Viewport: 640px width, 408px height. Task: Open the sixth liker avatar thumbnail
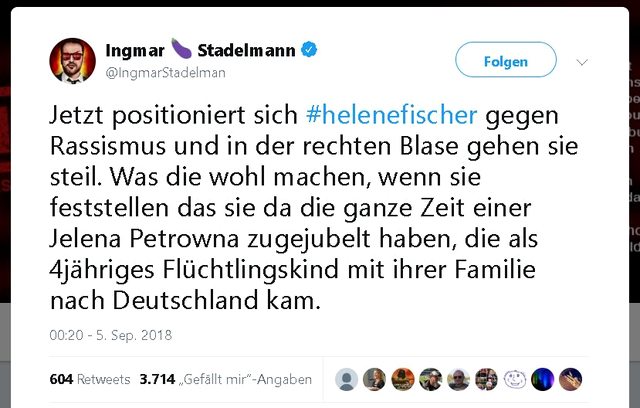tap(487, 379)
